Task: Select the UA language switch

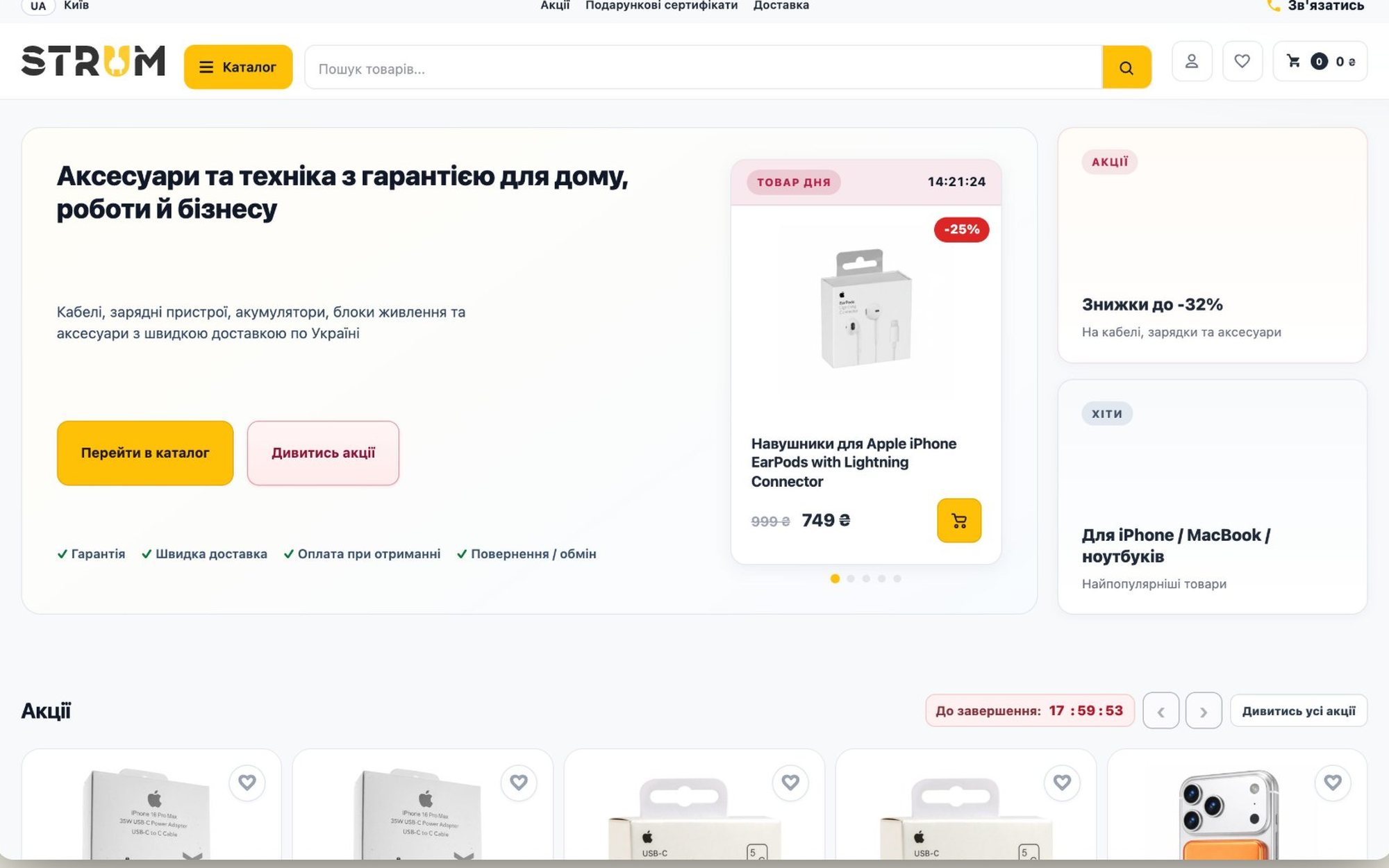Action: (38, 6)
